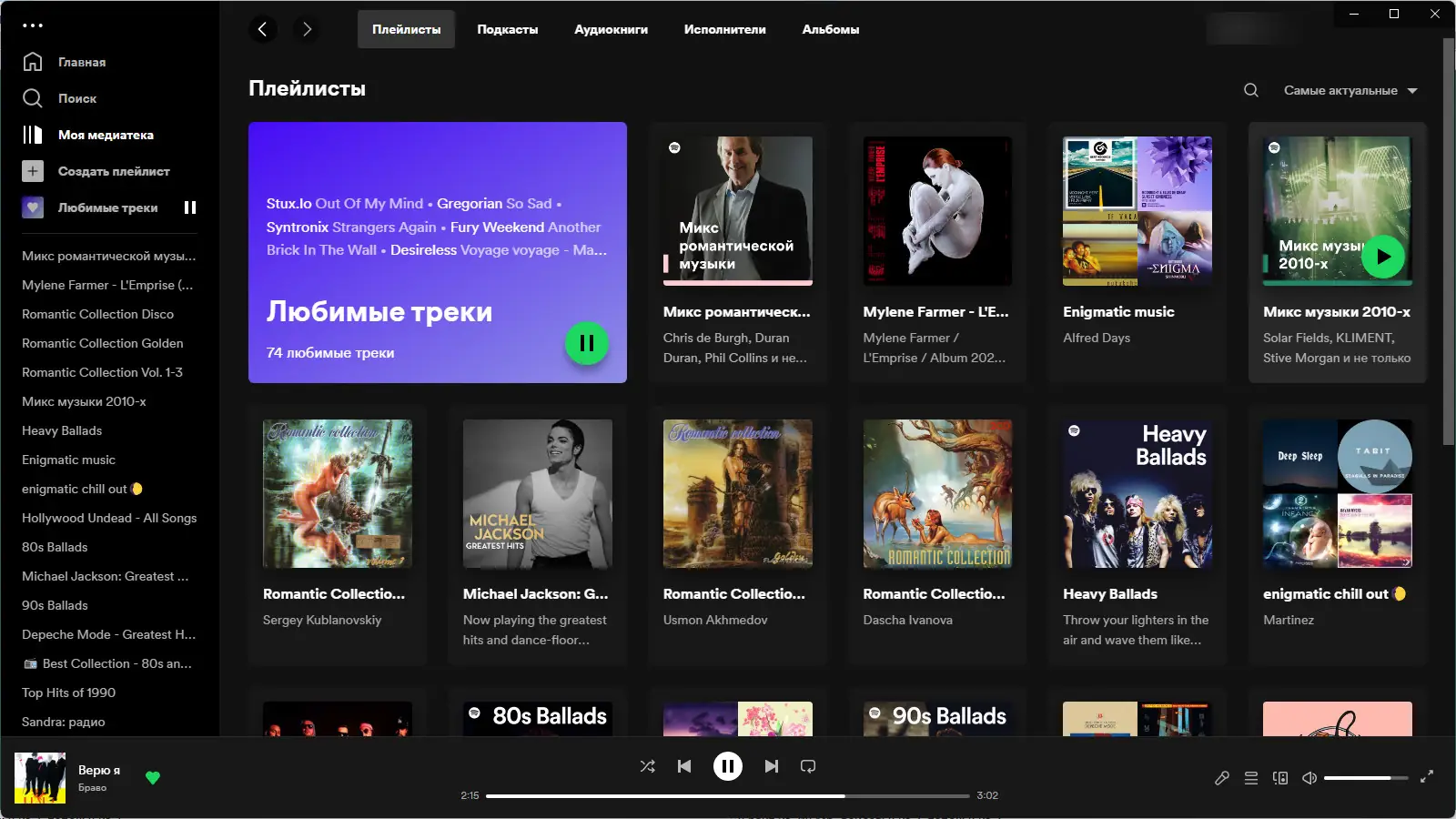The height and width of the screenshot is (819, 1456).
Task: Go back with the left navigation arrow
Action: 263,29
